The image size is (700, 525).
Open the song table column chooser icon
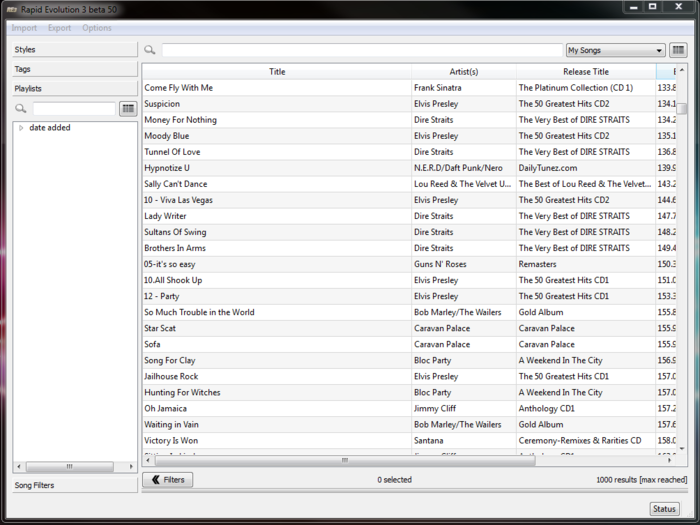(678, 50)
